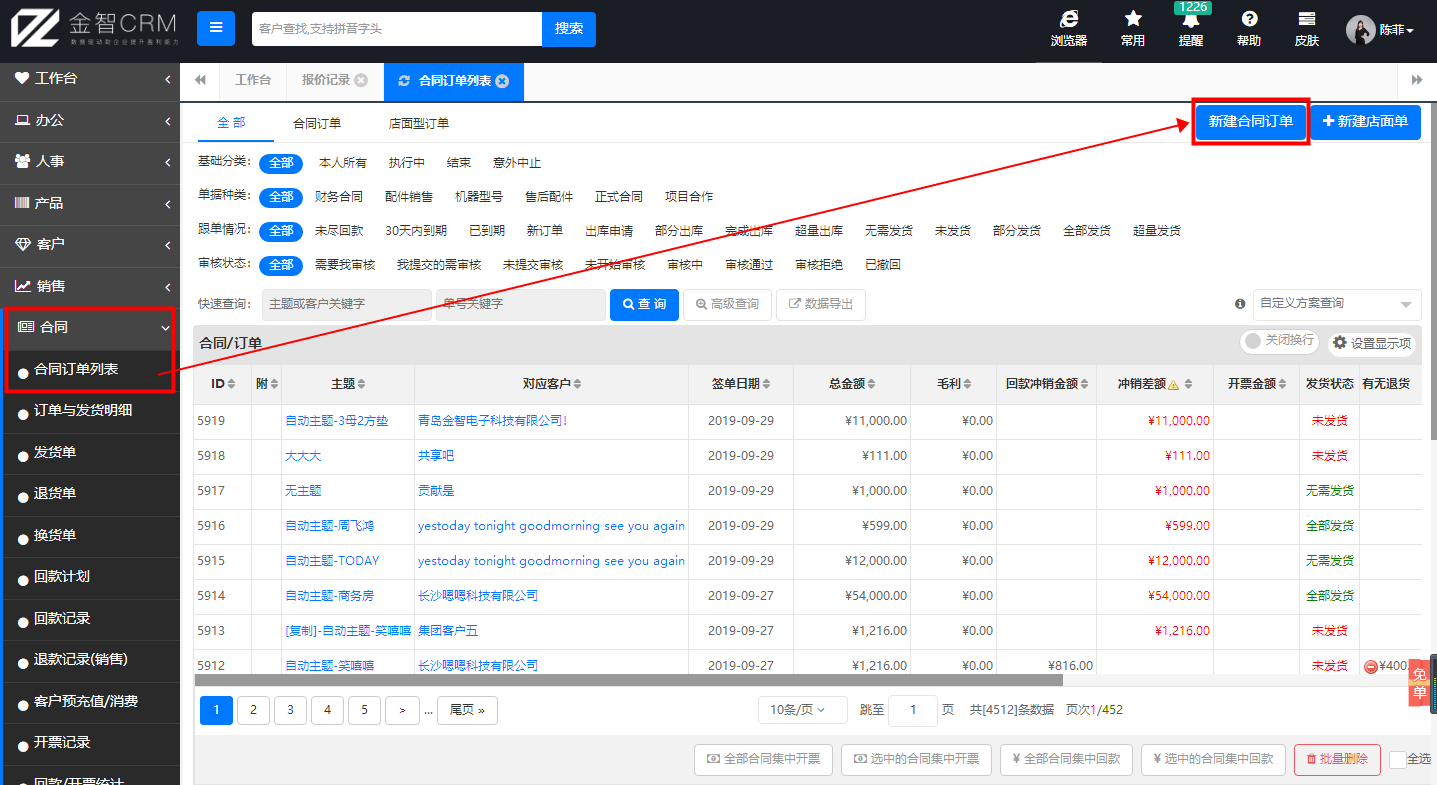
Task: Click the 新建合同订单 button
Action: (1250, 121)
